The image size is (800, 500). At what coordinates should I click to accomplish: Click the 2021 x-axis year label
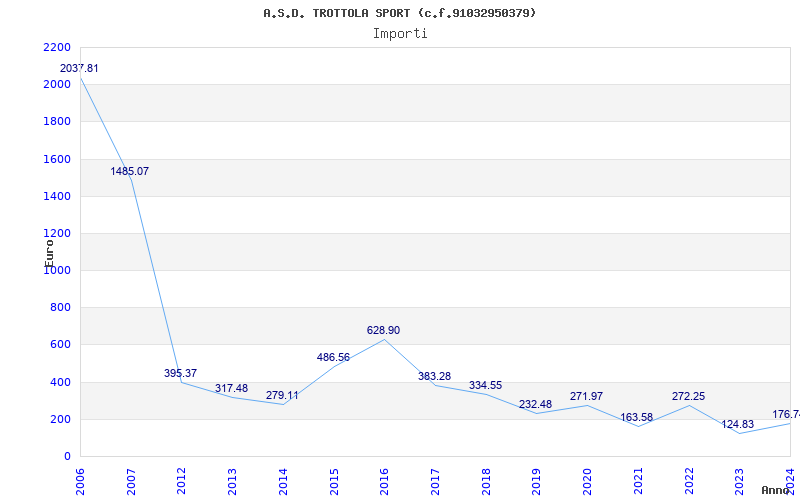638,482
